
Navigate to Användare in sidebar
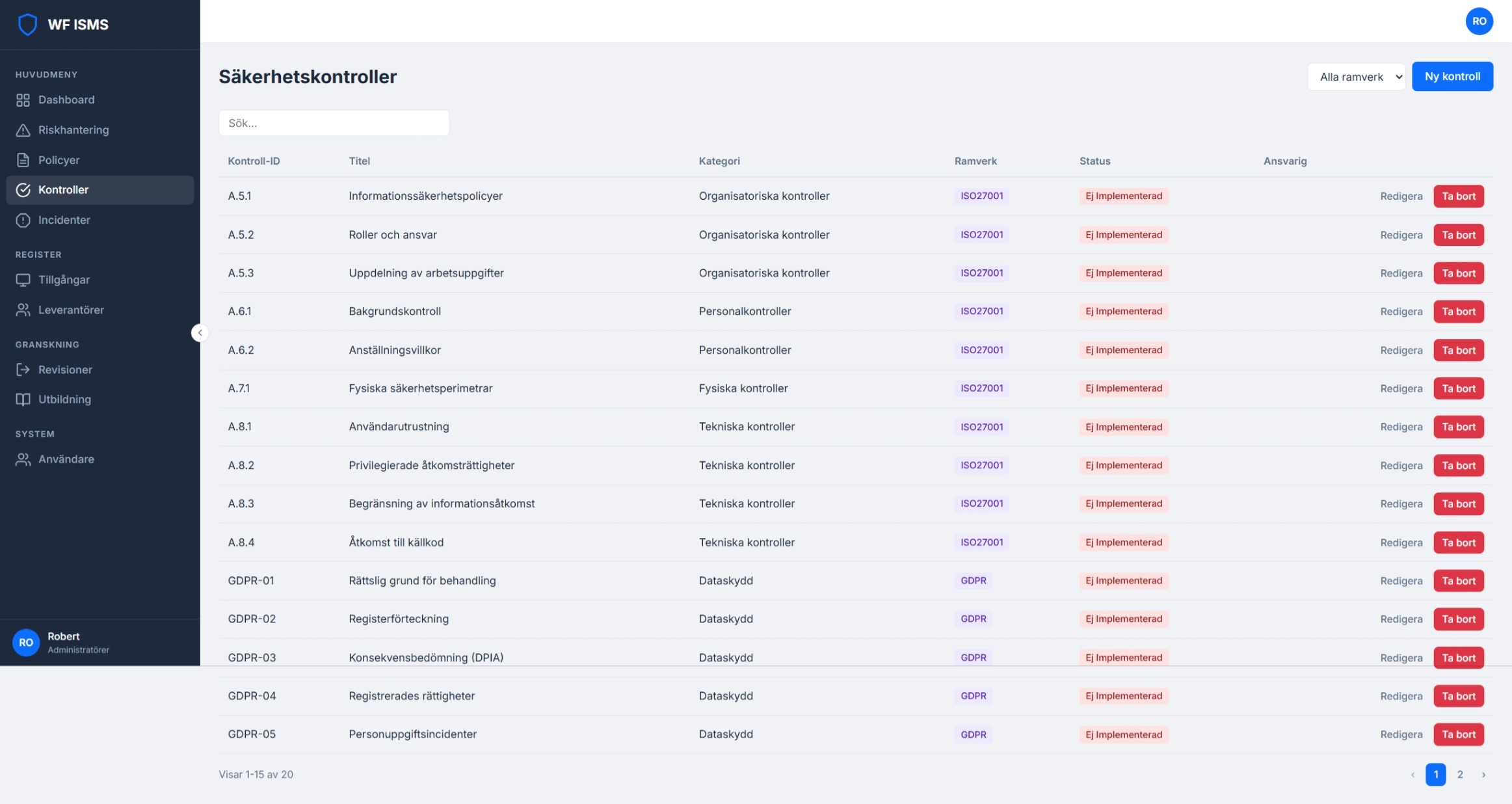coord(66,459)
